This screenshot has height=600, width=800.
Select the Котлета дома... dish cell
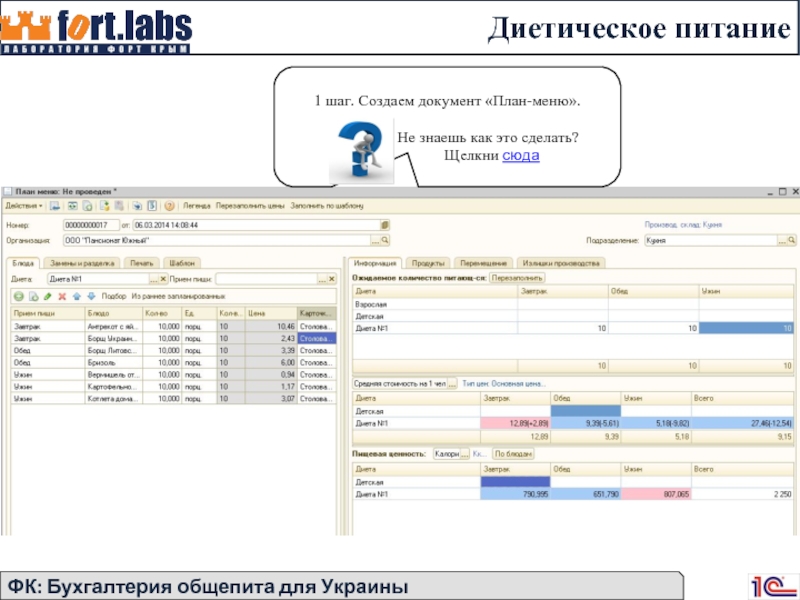click(x=114, y=399)
